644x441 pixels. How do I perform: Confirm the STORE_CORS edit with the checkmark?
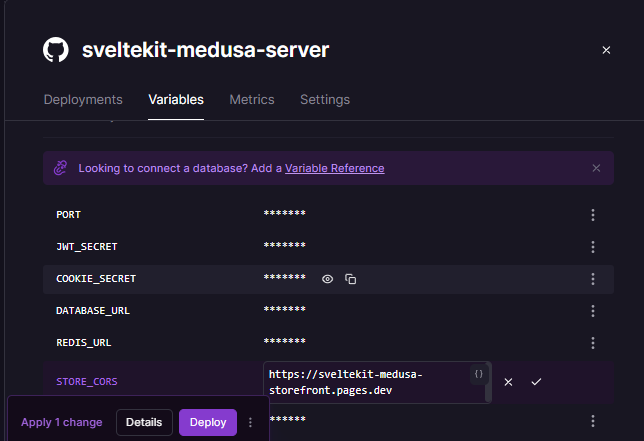tap(536, 382)
